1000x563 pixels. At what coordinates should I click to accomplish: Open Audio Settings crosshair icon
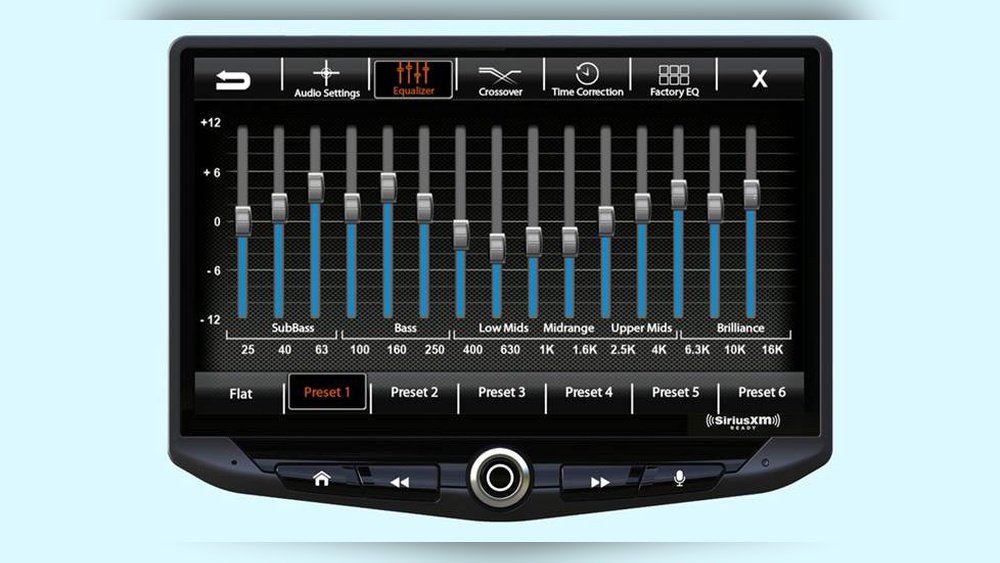[x=326, y=74]
